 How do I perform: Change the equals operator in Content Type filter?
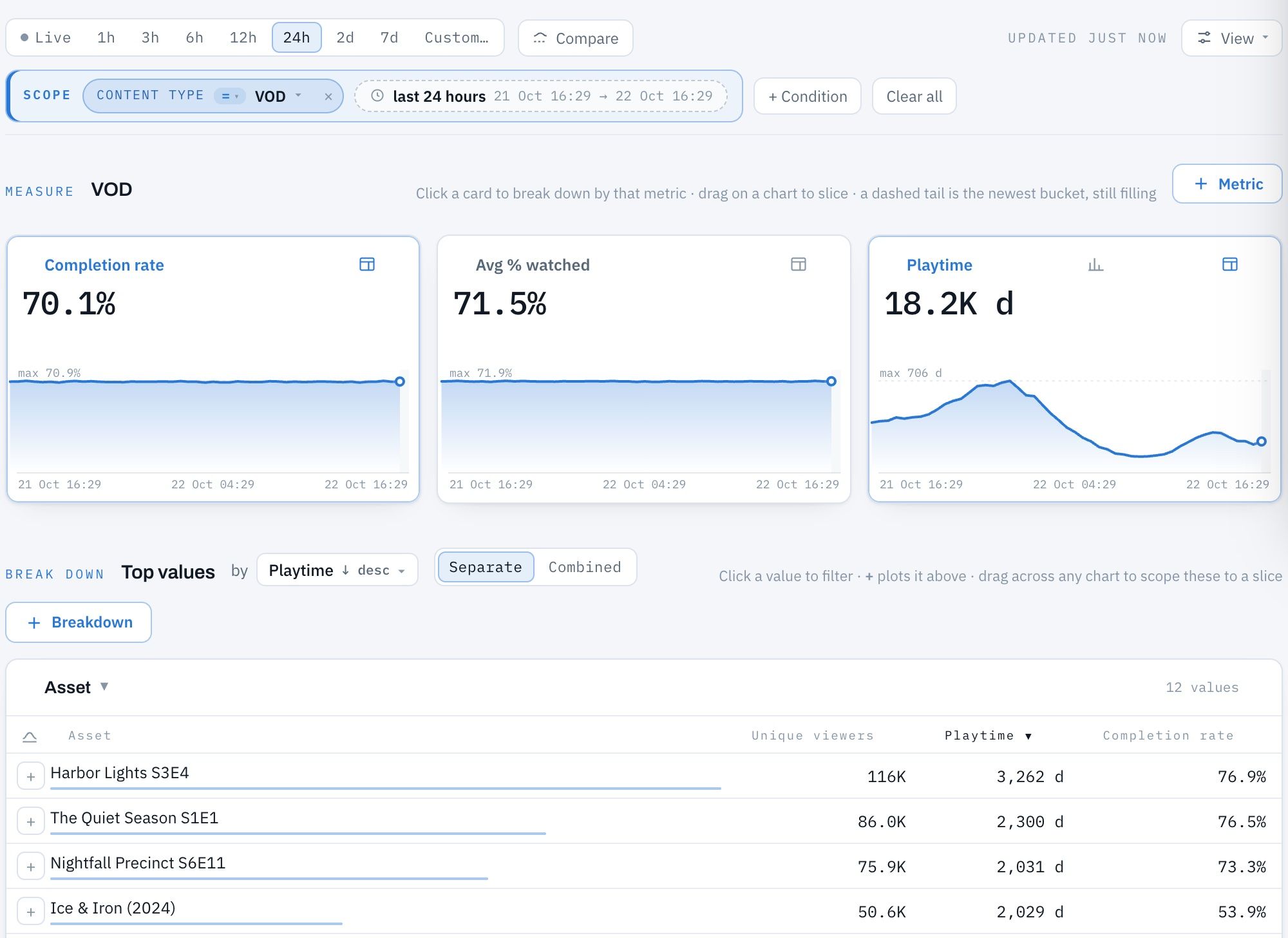coord(230,96)
